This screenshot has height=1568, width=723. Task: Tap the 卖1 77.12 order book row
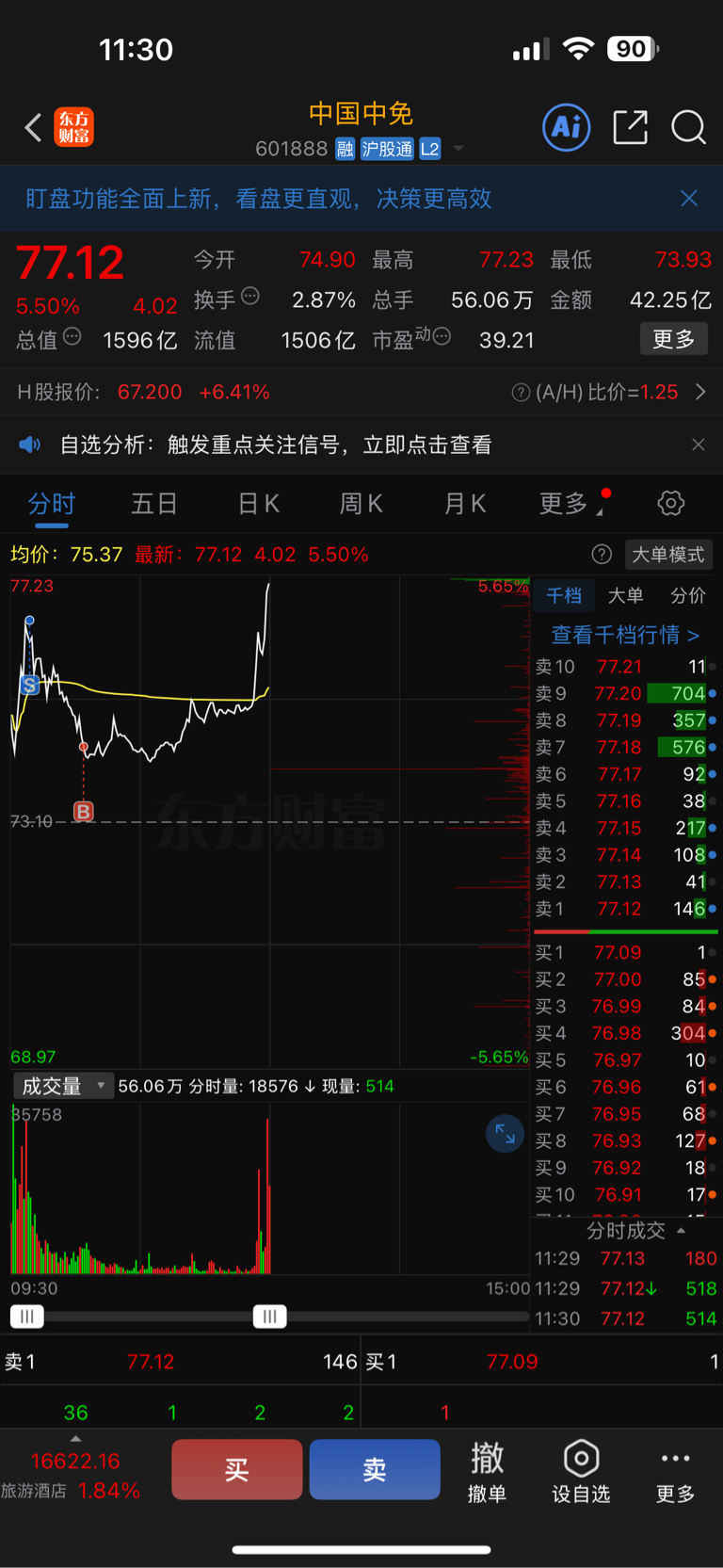pyautogui.click(x=626, y=909)
